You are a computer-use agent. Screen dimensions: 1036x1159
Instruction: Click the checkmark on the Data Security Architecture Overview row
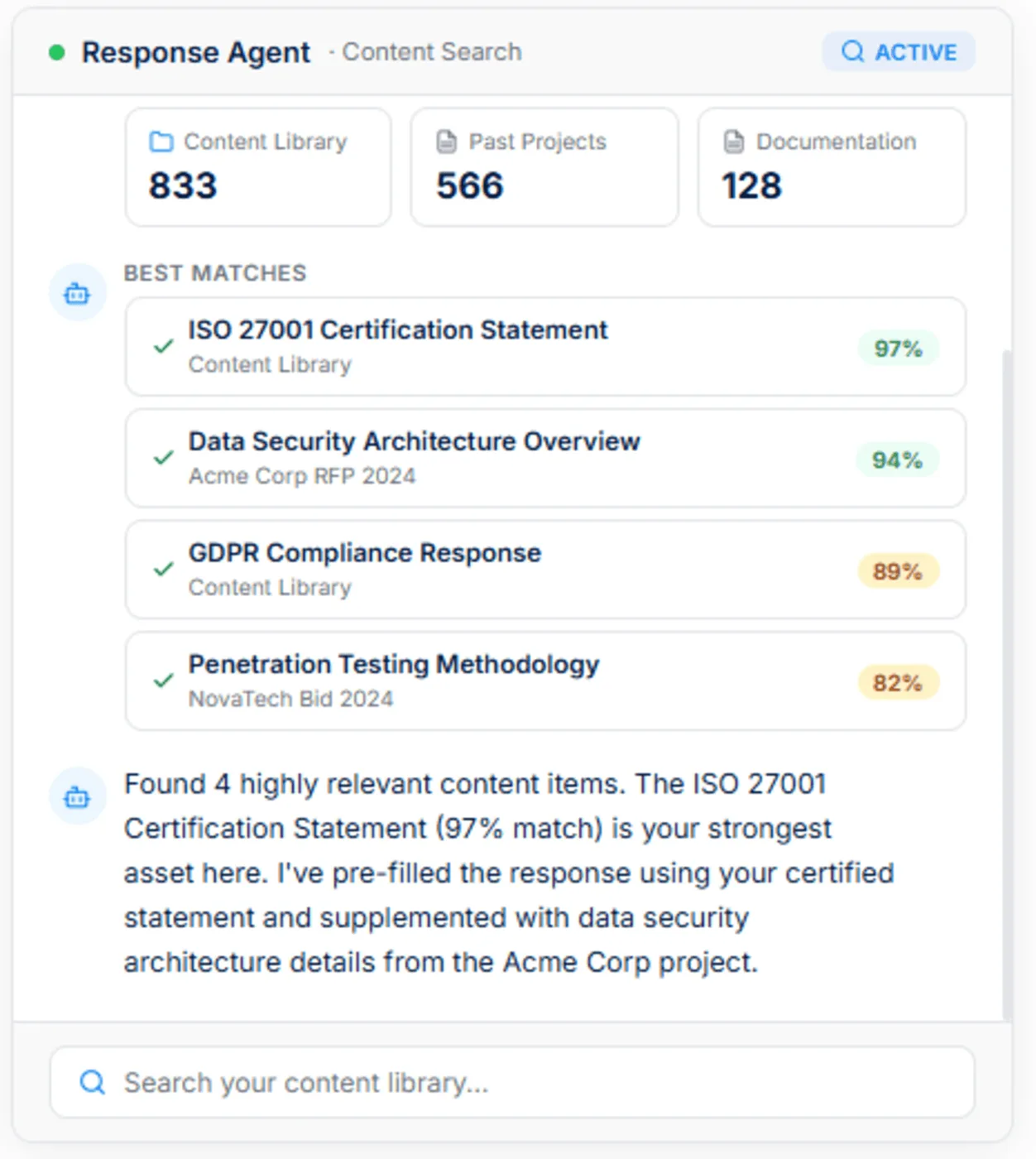[164, 458]
